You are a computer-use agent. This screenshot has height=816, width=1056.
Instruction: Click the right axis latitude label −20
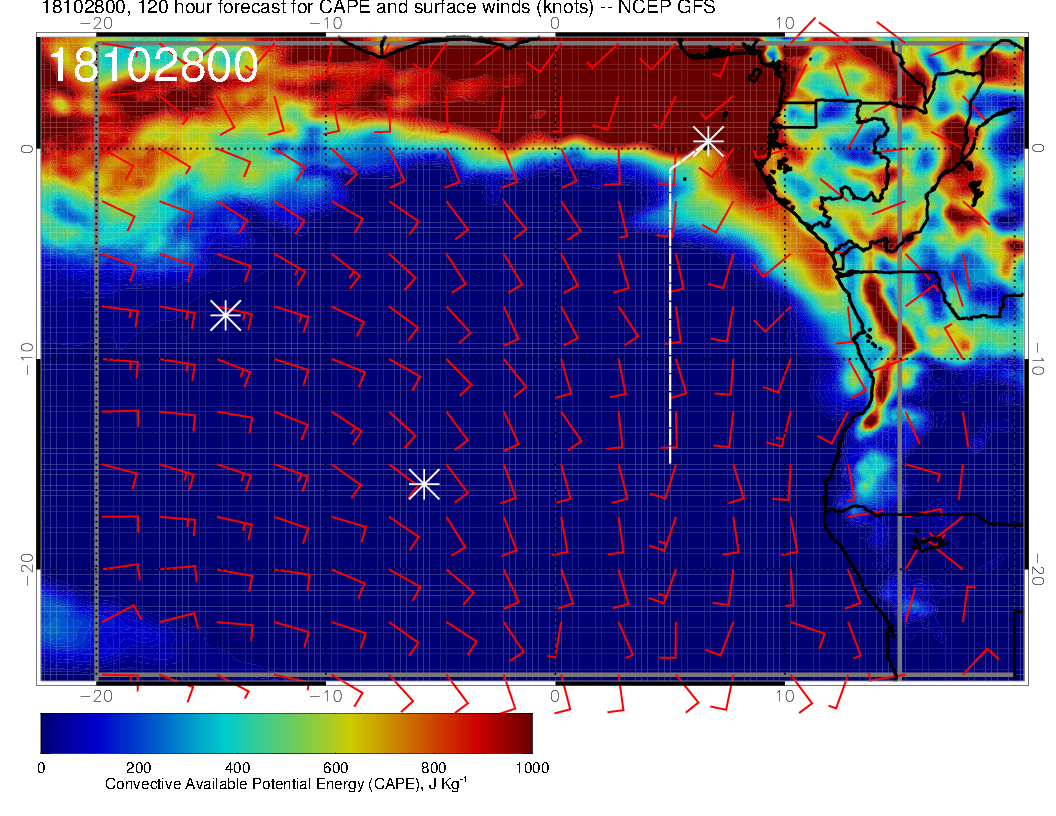(1037, 569)
